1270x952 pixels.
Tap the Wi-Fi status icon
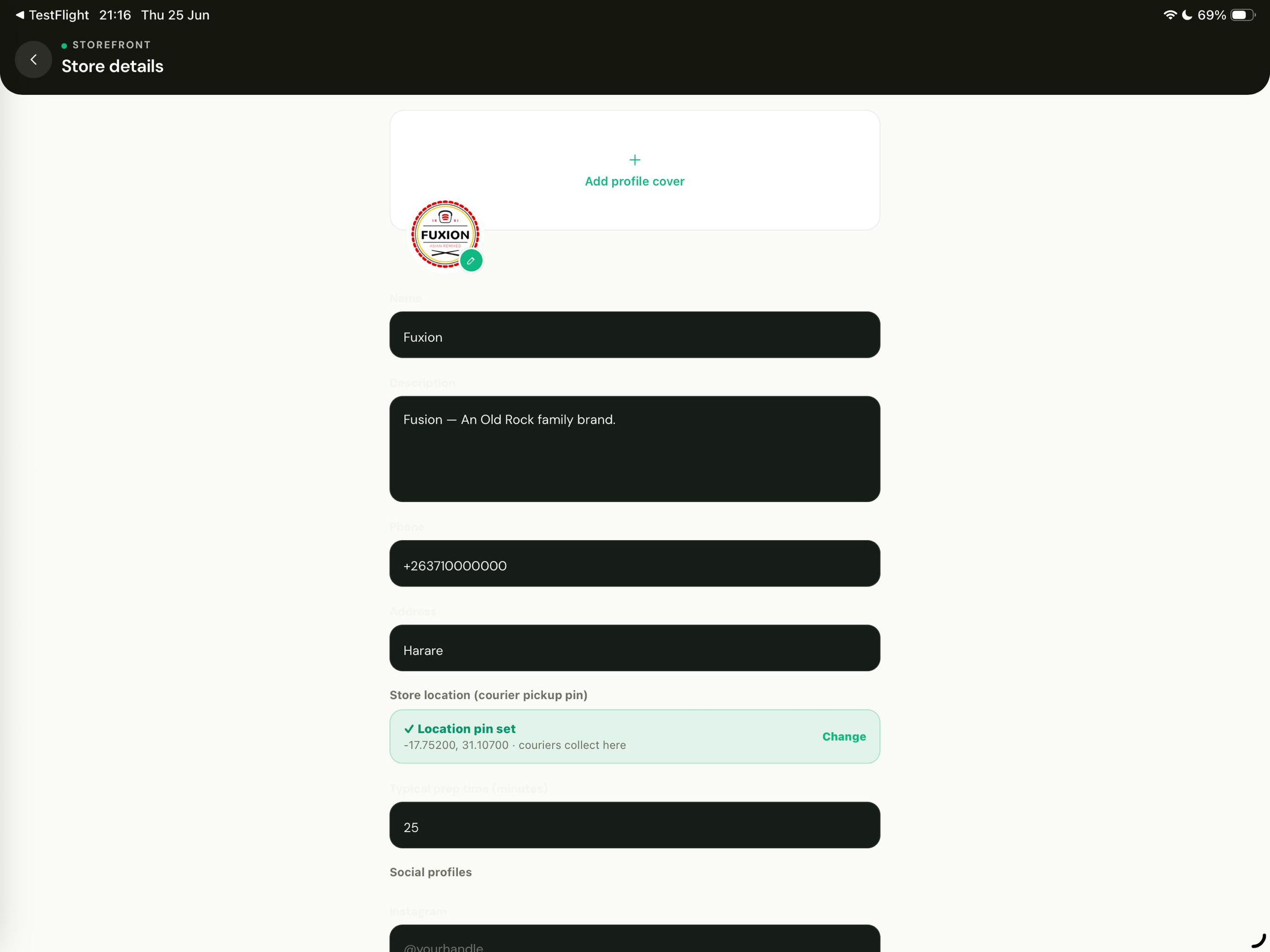pos(1170,15)
